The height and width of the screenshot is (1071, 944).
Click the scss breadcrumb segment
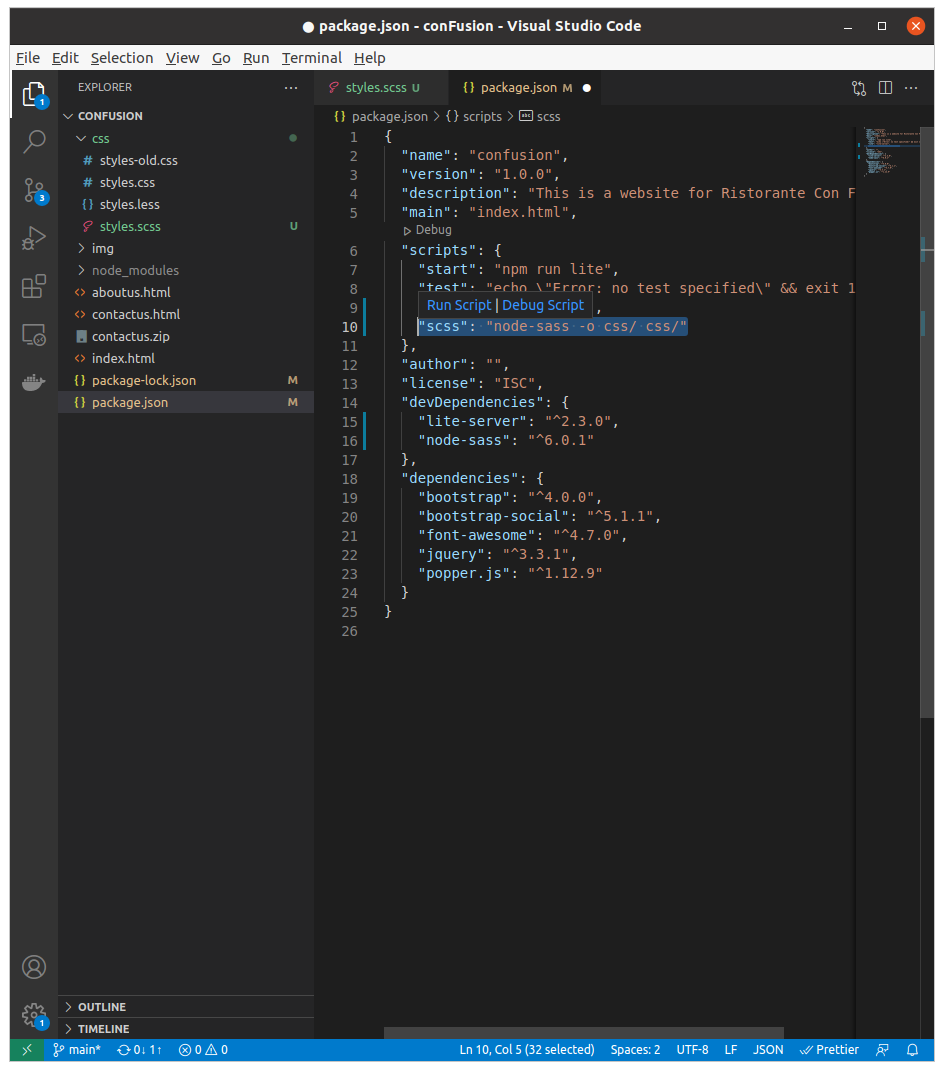point(540,117)
